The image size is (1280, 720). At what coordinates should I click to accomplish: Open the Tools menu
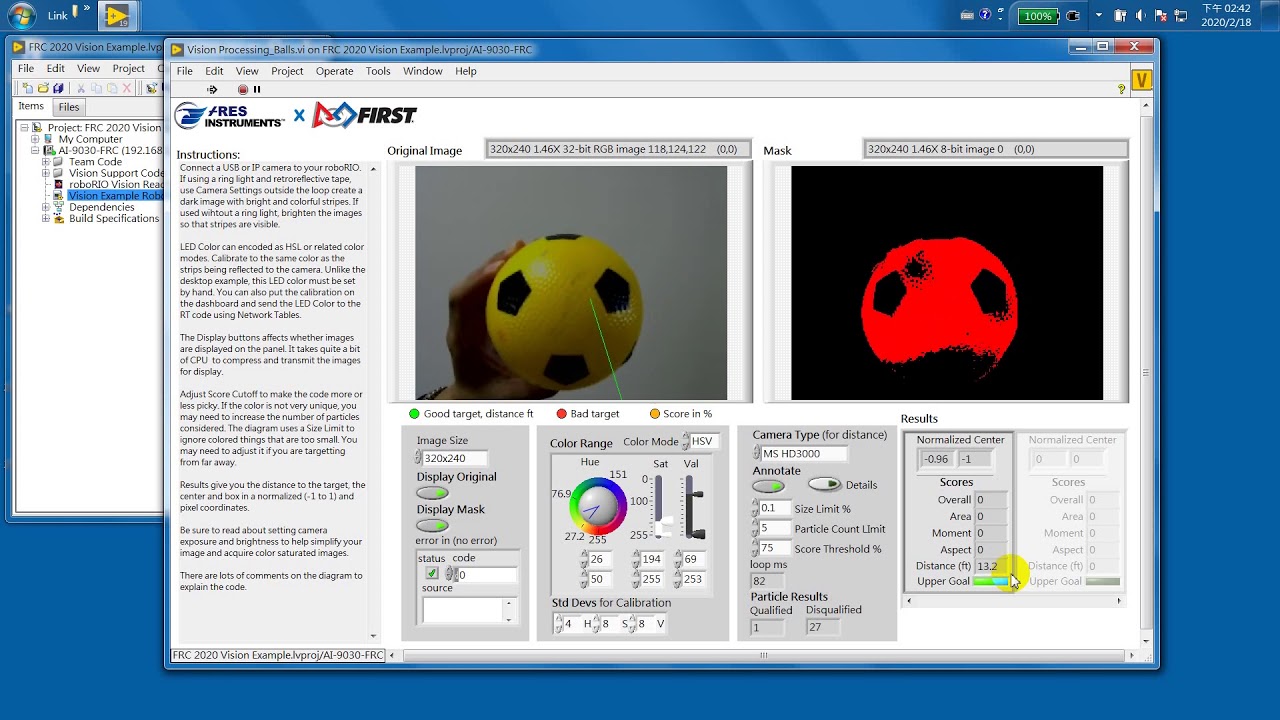click(378, 71)
